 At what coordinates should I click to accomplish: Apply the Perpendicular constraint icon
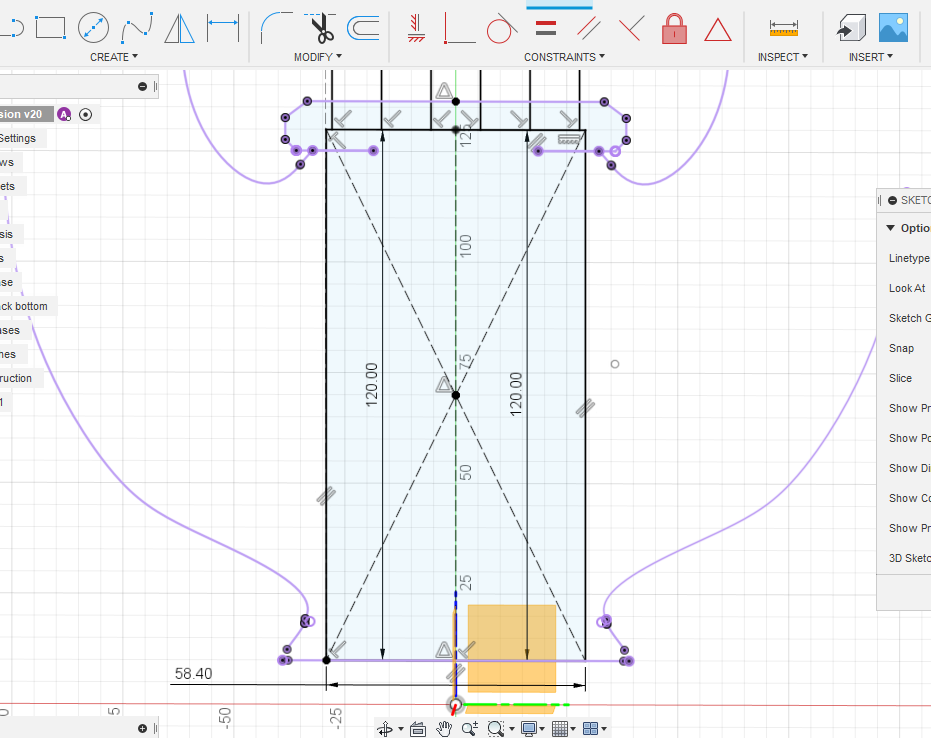[459, 28]
